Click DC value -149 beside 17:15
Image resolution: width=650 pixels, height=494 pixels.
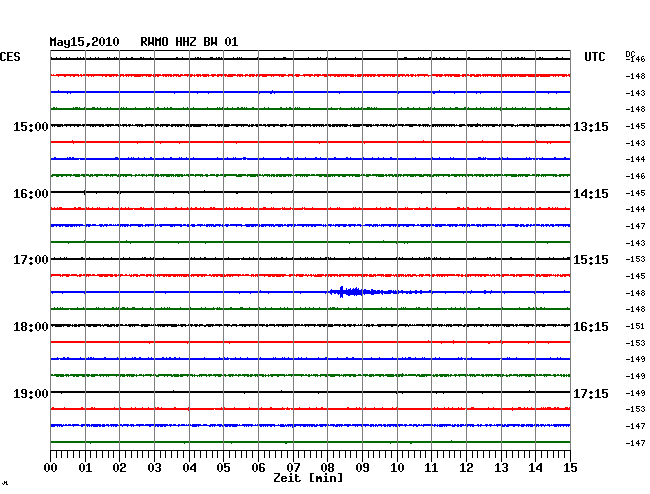(x=635, y=393)
